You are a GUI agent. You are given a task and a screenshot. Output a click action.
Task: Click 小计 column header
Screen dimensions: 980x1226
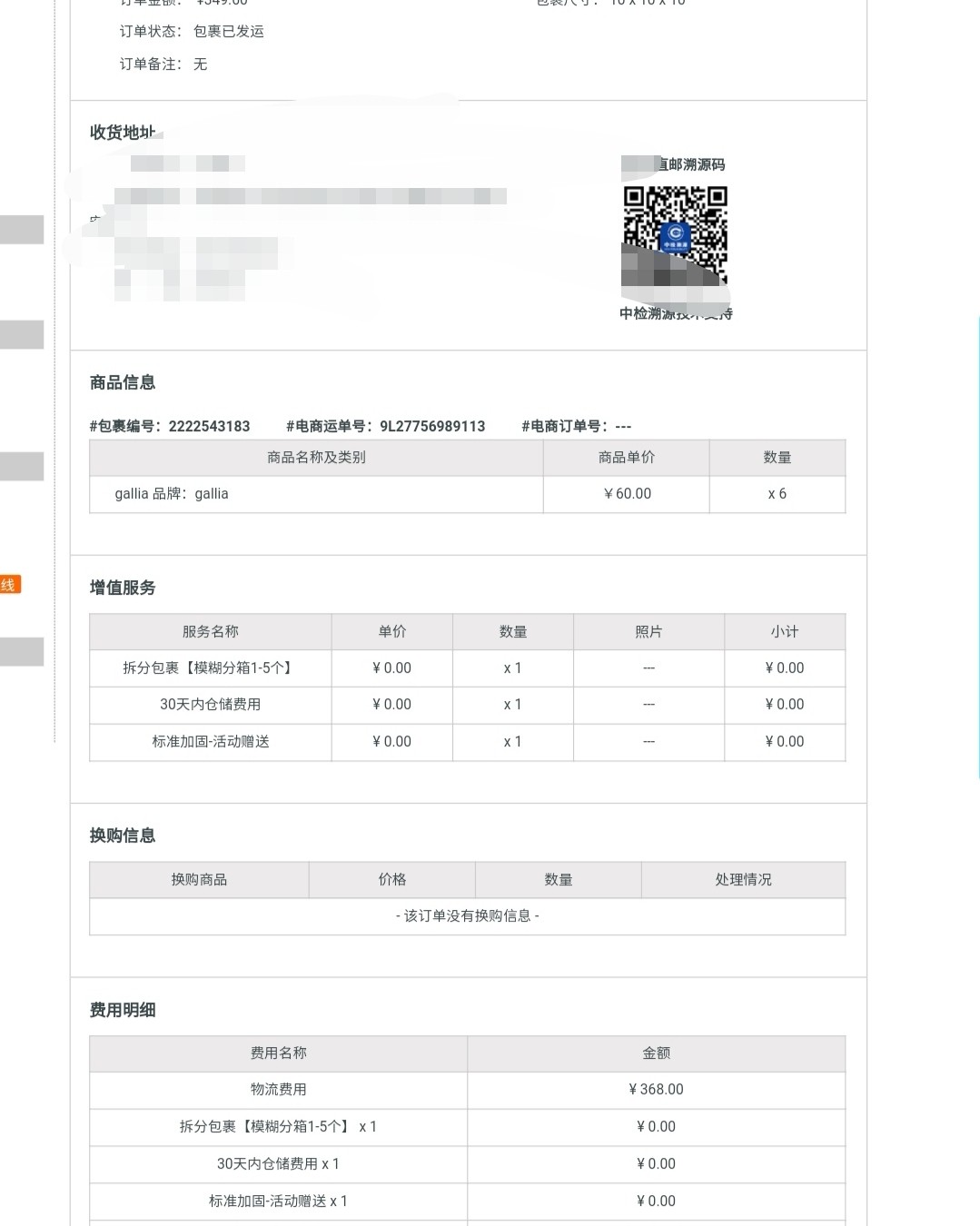tap(785, 632)
